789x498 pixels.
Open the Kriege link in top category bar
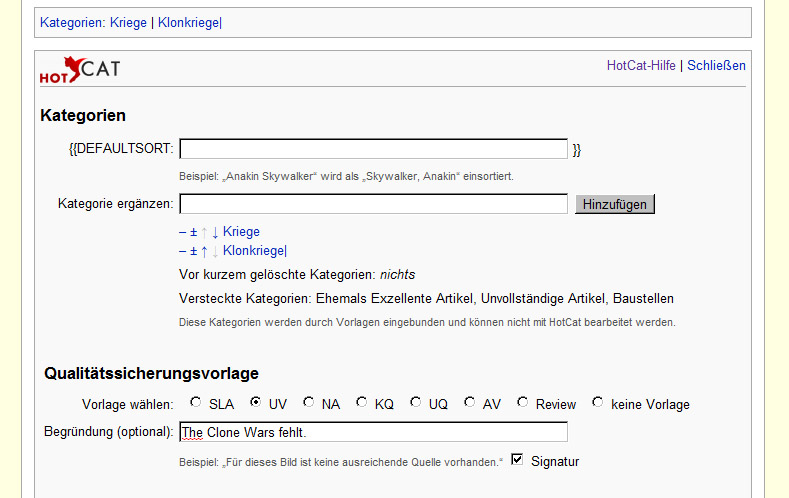(x=129, y=21)
